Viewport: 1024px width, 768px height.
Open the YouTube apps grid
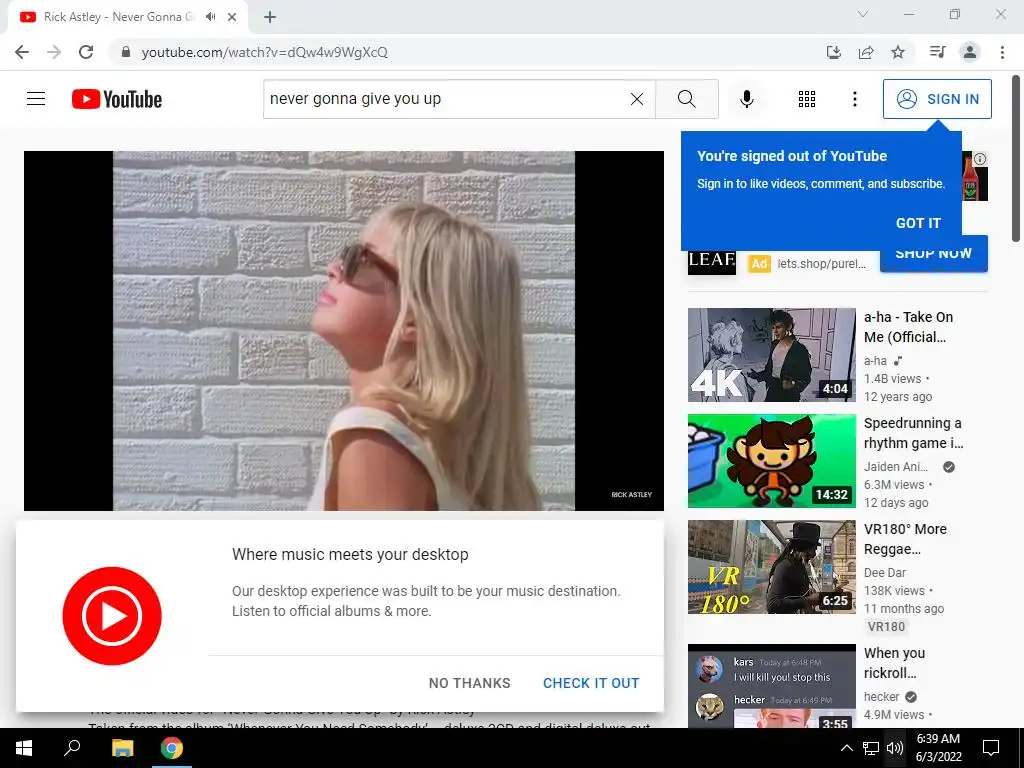coord(807,99)
